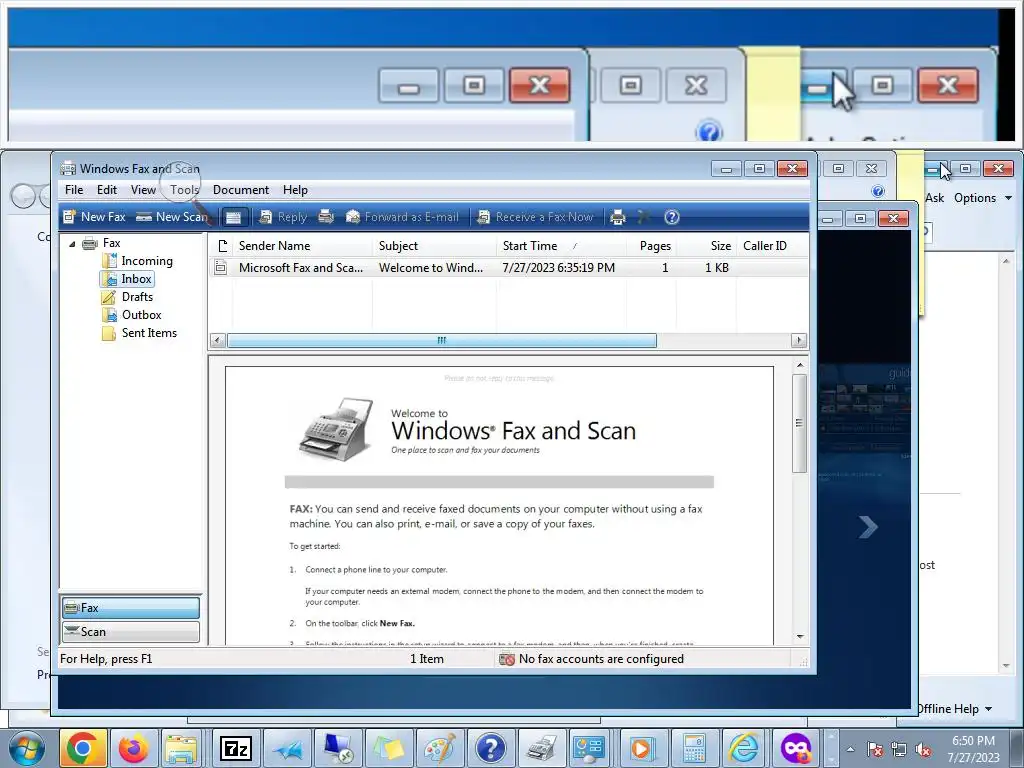This screenshot has width=1024, height=768.
Task: Click the Reply toolbar icon
Action: click(283, 217)
